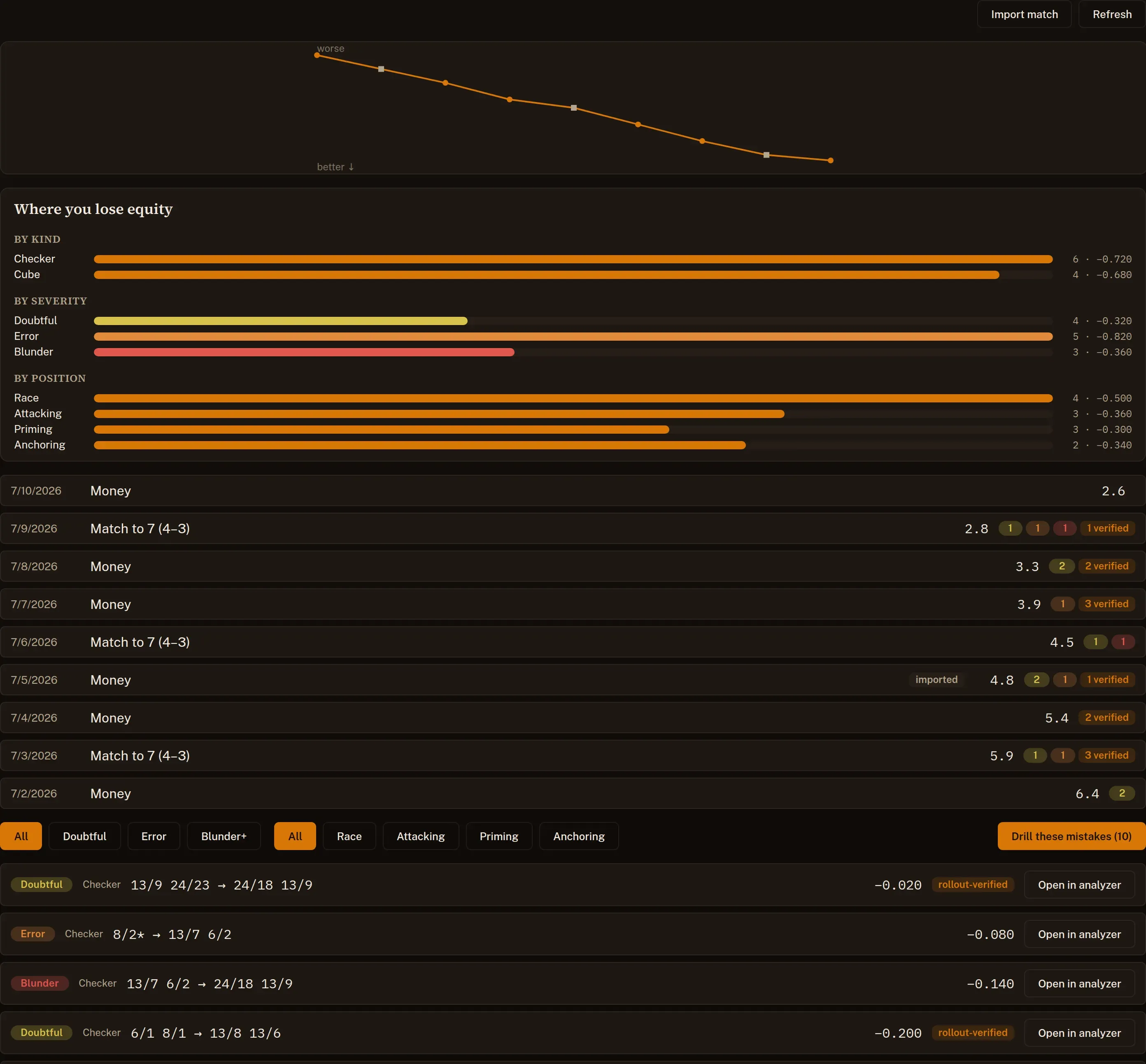The image size is (1146, 1064).
Task: Open the 7/9/2026 Match to 7 row
Action: click(x=573, y=529)
